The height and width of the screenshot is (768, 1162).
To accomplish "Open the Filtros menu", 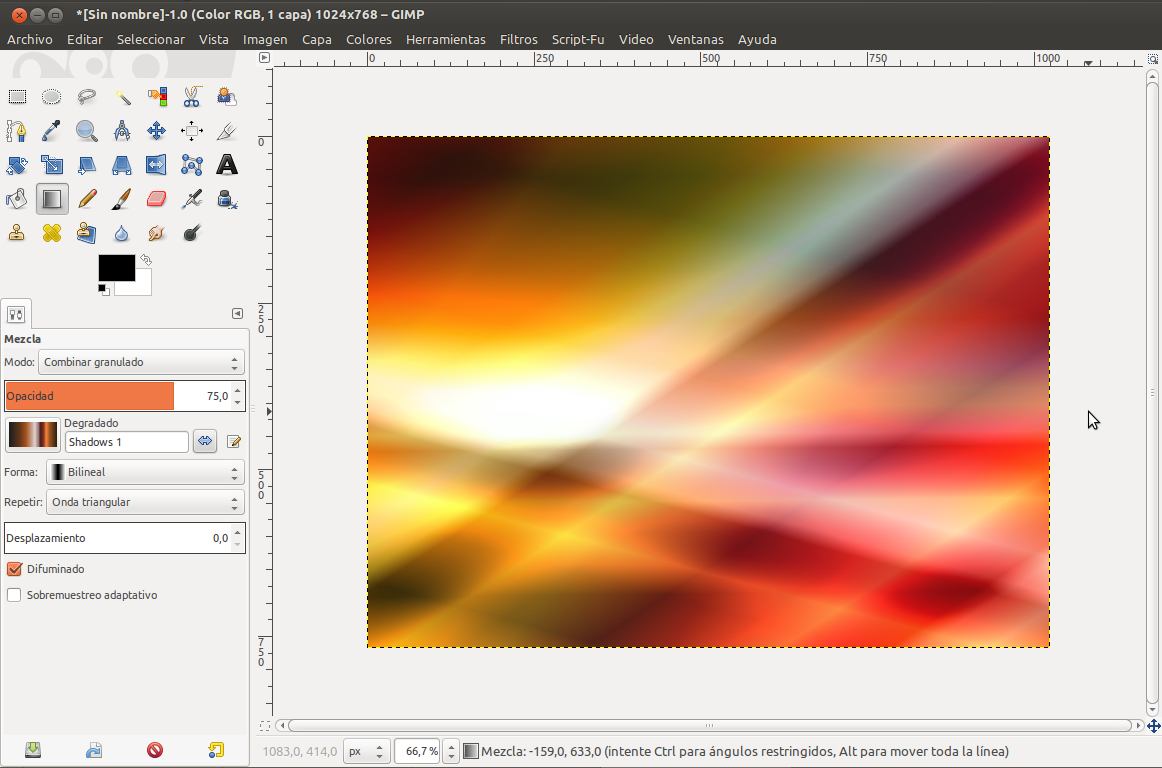I will (x=518, y=39).
